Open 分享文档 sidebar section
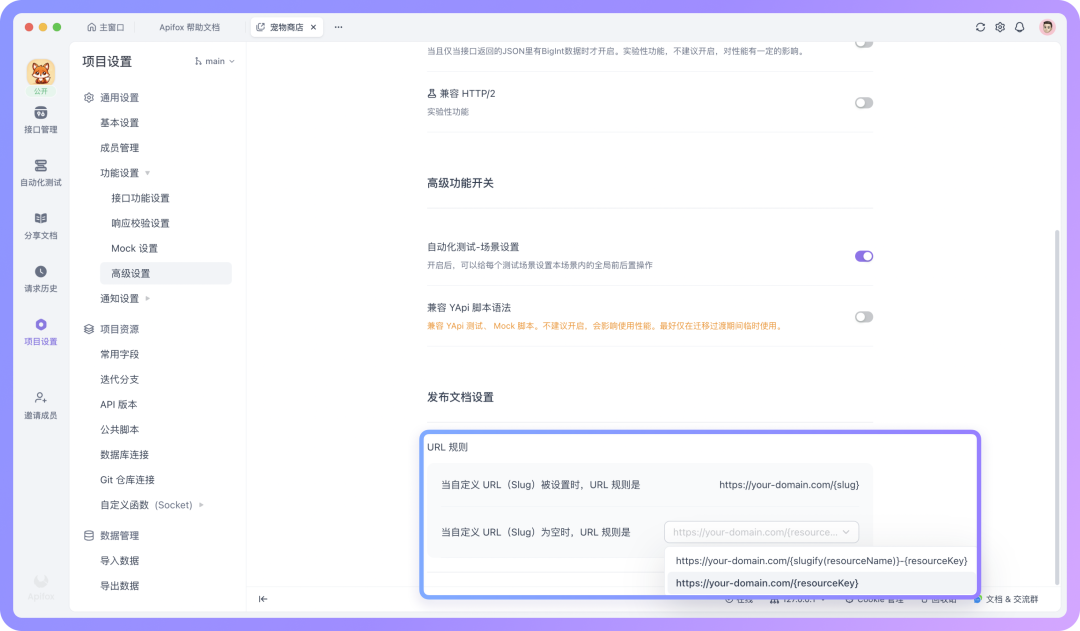Viewport: 1080px width, 631px height. click(x=41, y=226)
